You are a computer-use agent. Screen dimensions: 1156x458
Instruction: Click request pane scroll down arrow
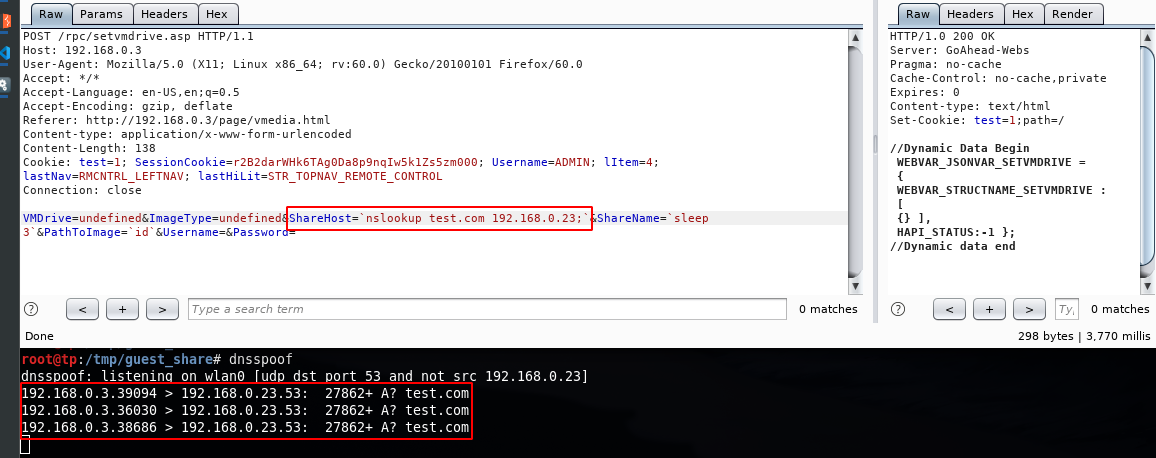pos(855,285)
